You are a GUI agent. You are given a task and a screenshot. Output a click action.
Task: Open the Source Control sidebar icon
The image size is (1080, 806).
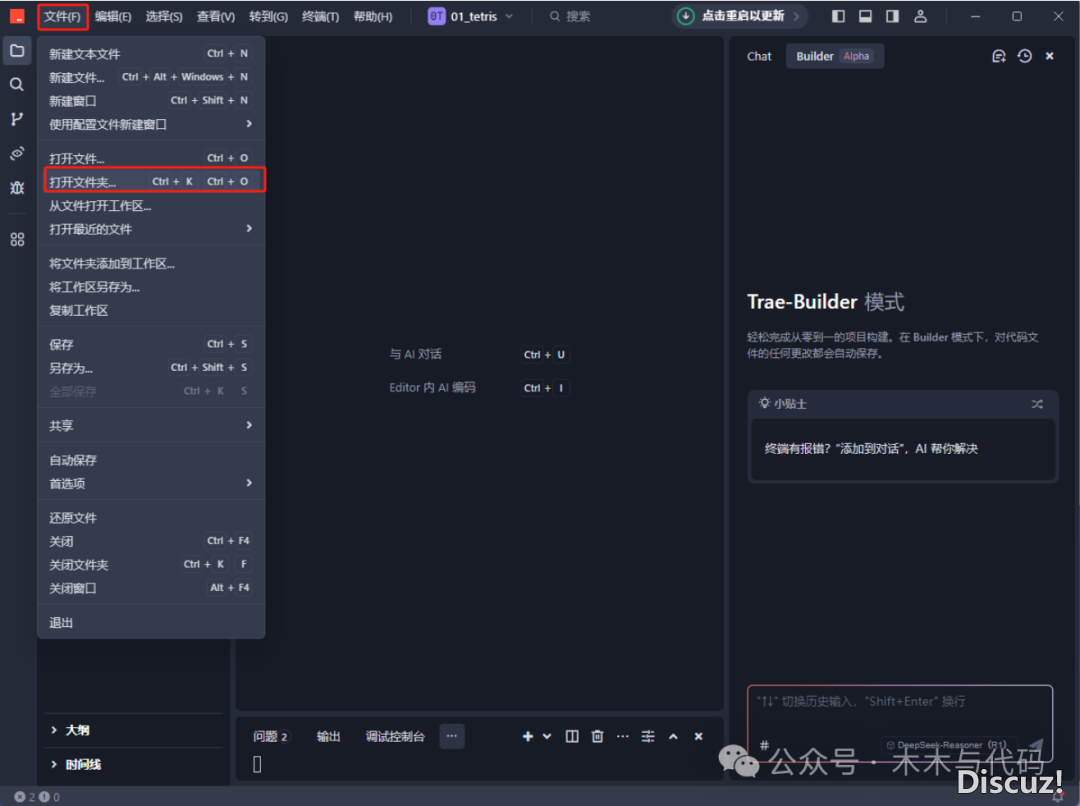coord(17,119)
